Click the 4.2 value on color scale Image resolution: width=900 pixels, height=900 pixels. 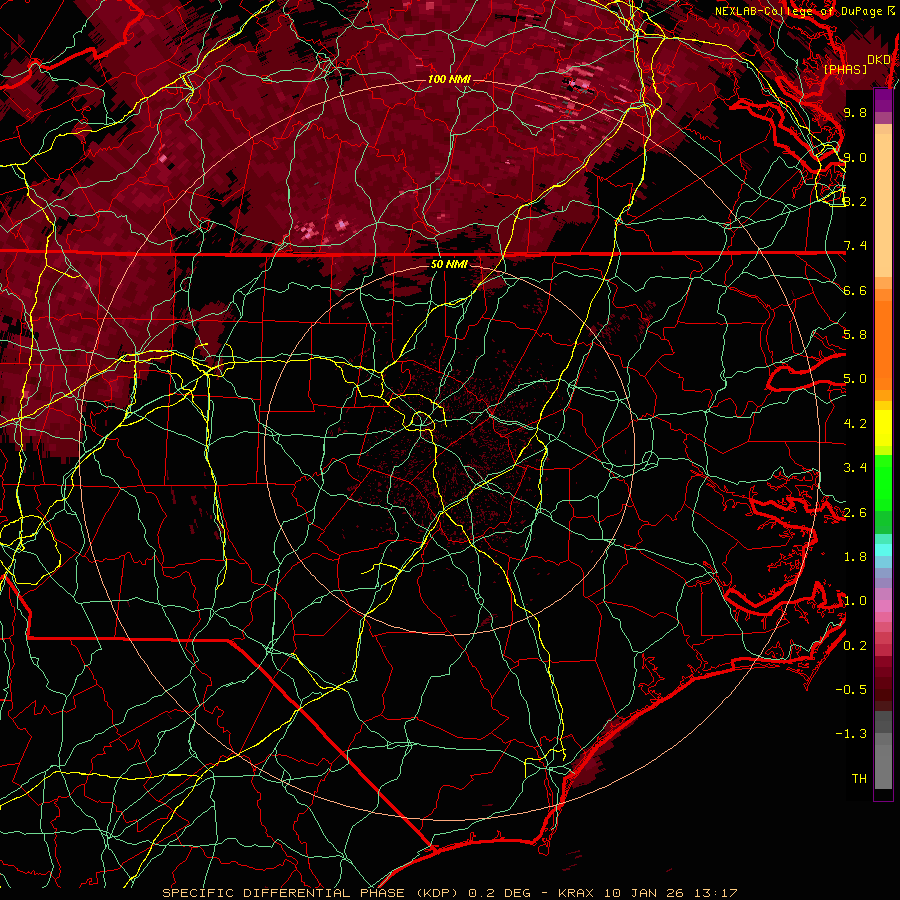[x=855, y=424]
